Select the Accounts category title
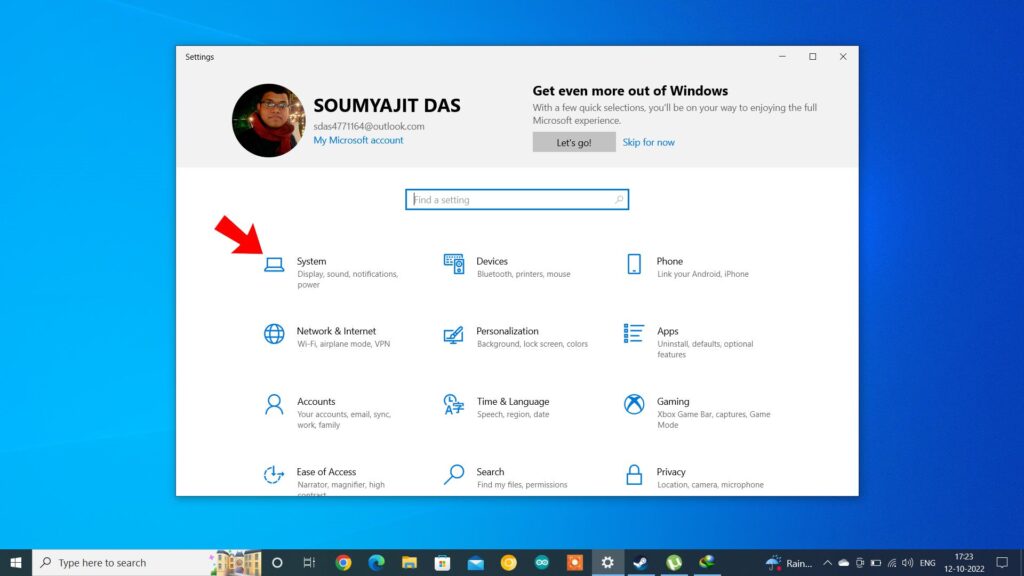This screenshot has width=1024, height=576. click(x=316, y=401)
